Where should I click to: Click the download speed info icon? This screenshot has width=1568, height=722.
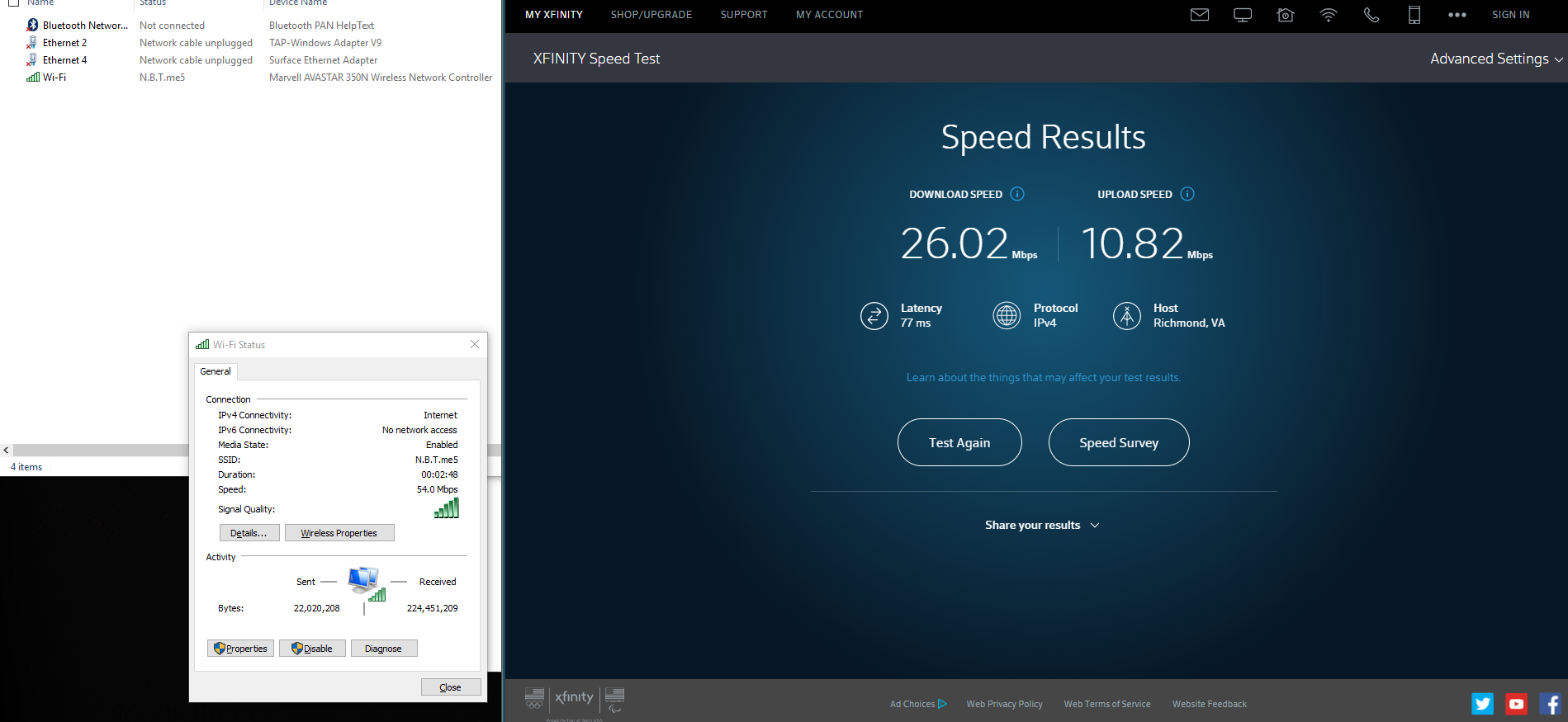click(x=1017, y=194)
